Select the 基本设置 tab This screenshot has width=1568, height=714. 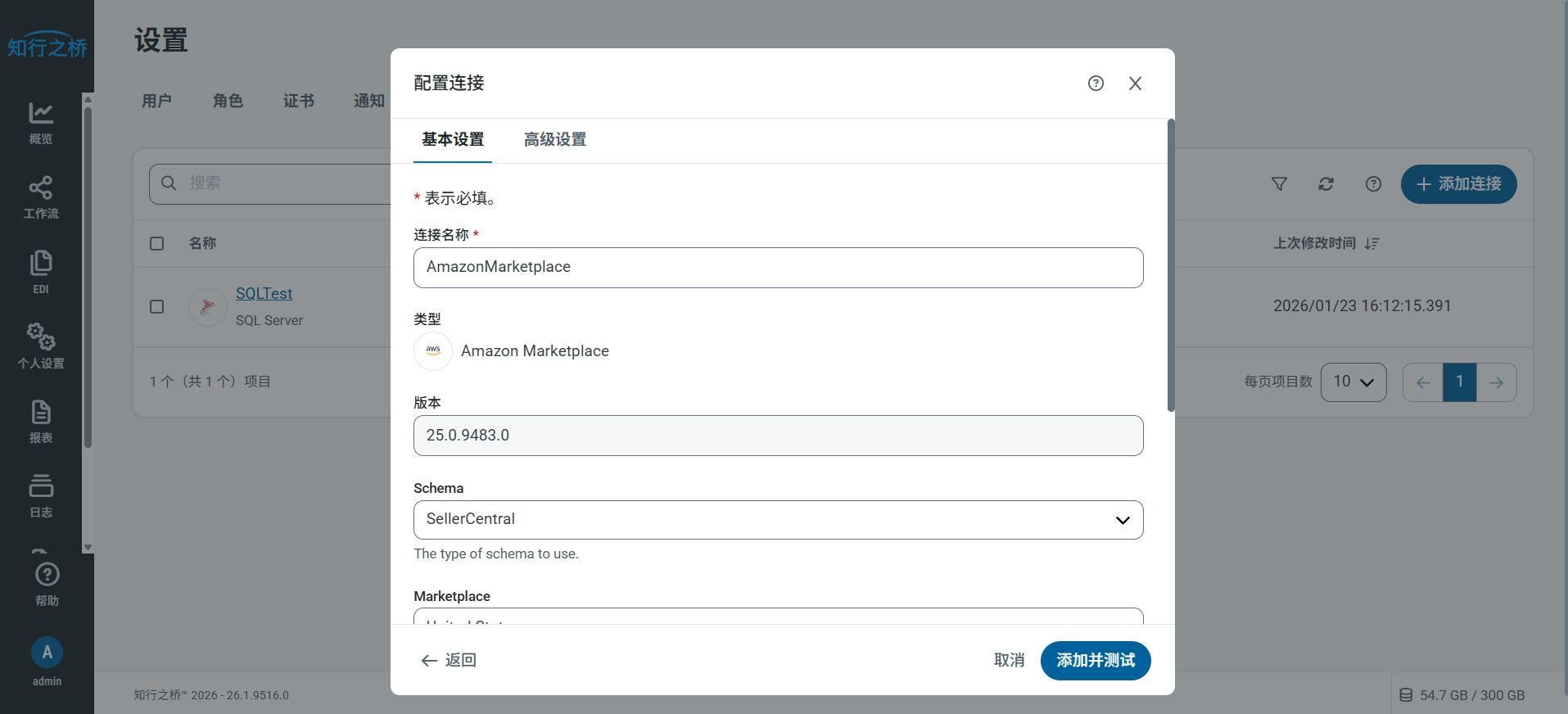tap(453, 140)
